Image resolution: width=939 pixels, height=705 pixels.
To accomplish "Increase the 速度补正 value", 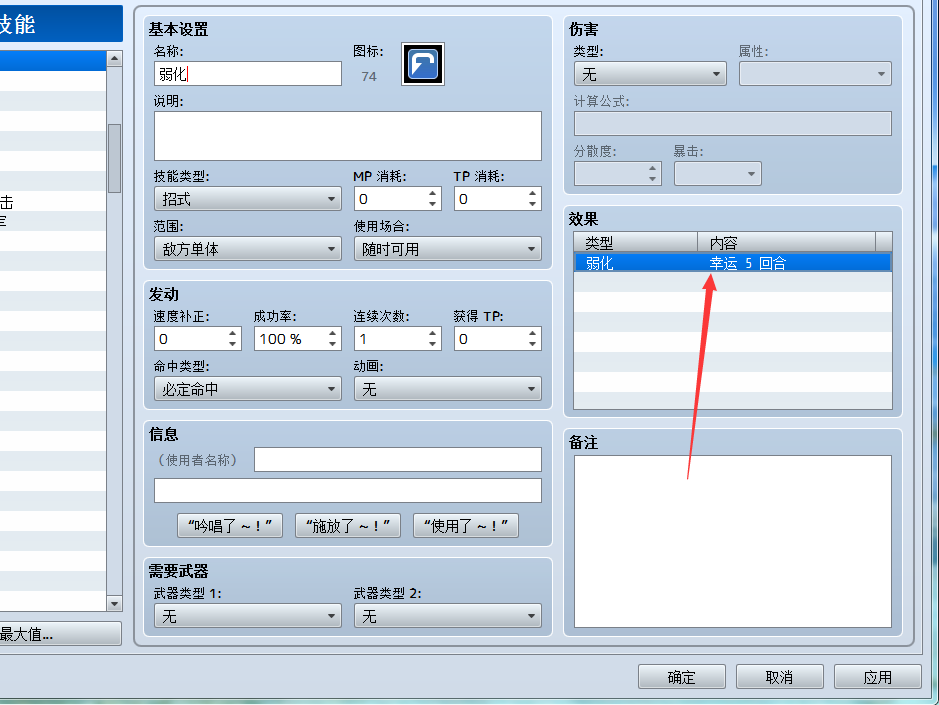I will pyautogui.click(x=232, y=333).
